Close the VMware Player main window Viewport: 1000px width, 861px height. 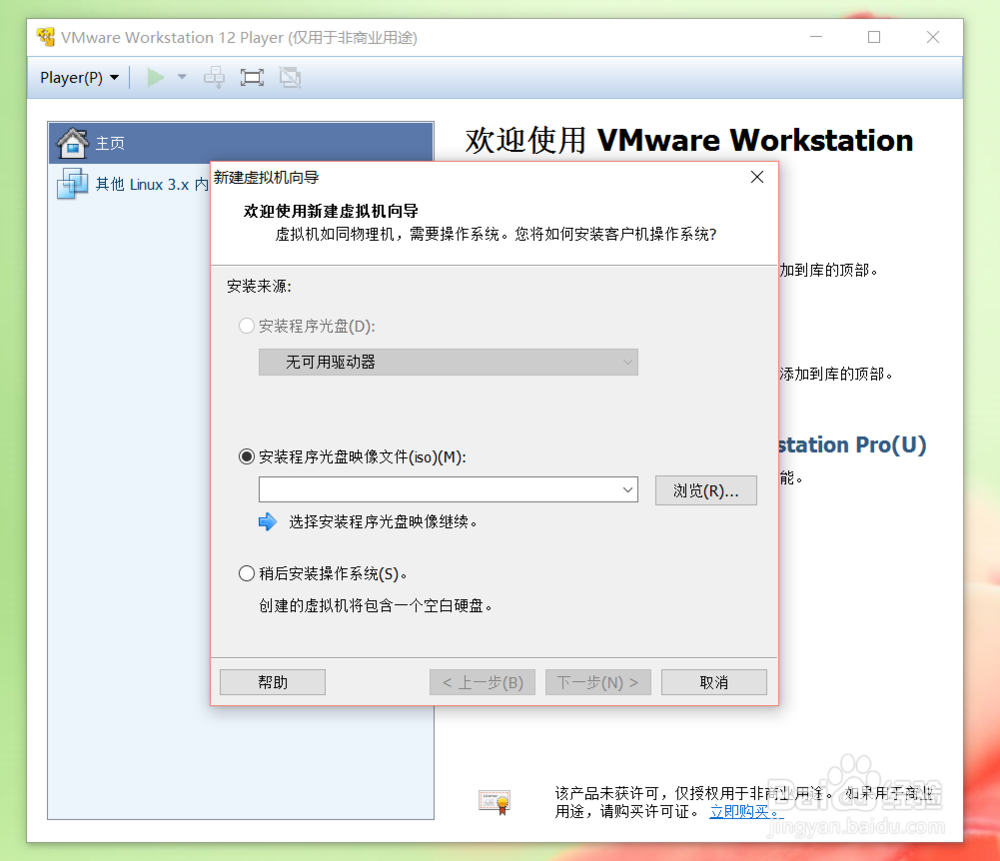pyautogui.click(x=932, y=37)
